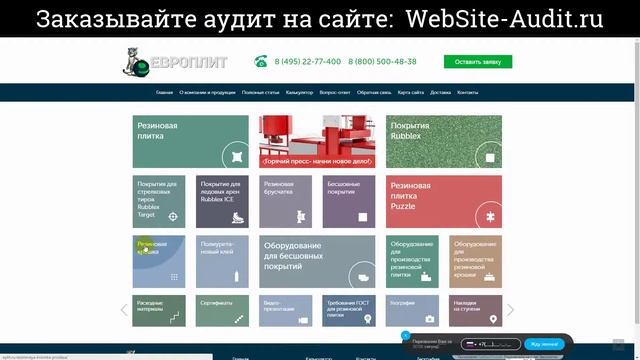Image resolution: width=640 pixels, height=360 pixels.
Task: Click the Жду звонка callback button
Action: point(544,344)
